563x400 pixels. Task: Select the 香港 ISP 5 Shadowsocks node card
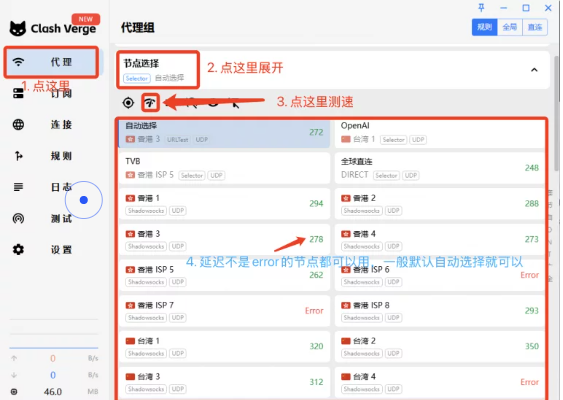tap(224, 275)
